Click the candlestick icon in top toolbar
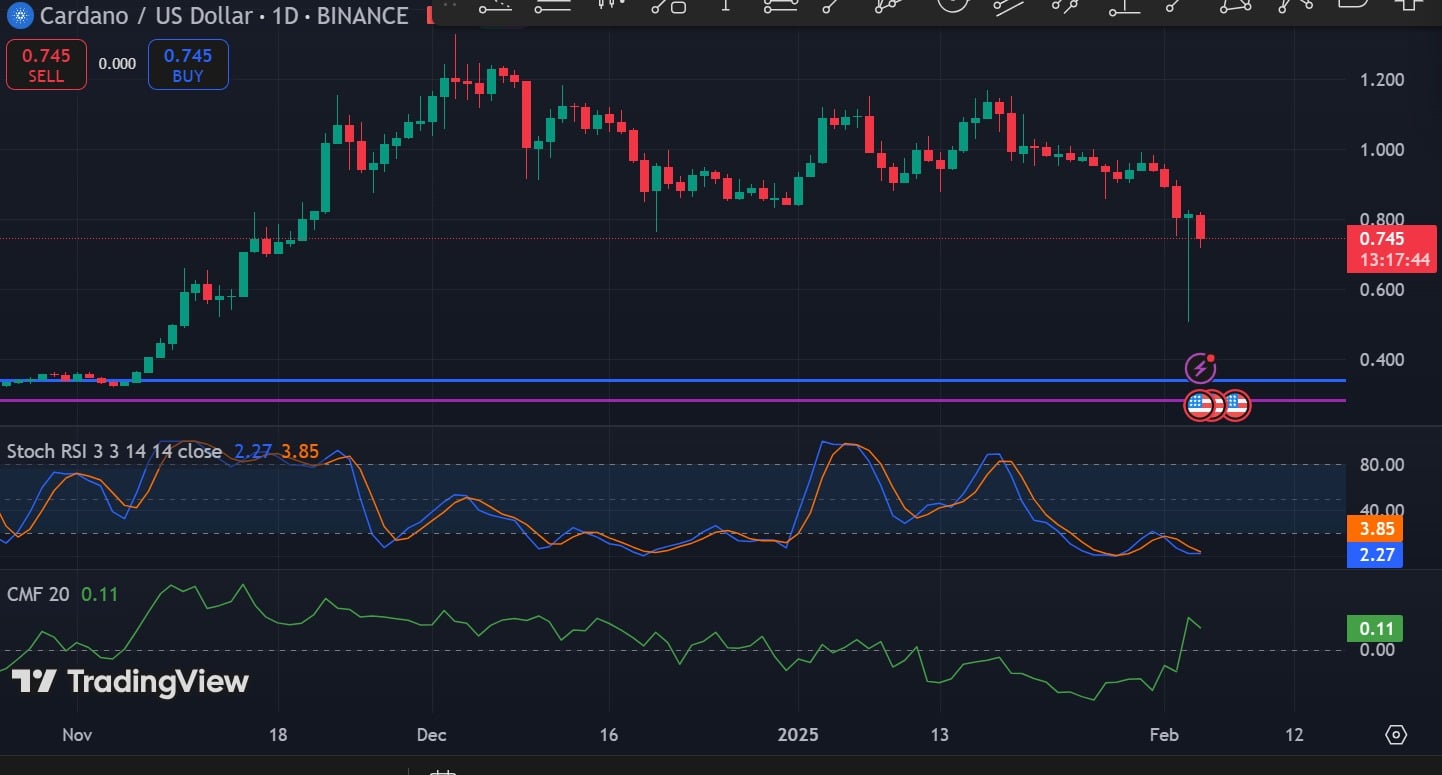 (x=611, y=5)
